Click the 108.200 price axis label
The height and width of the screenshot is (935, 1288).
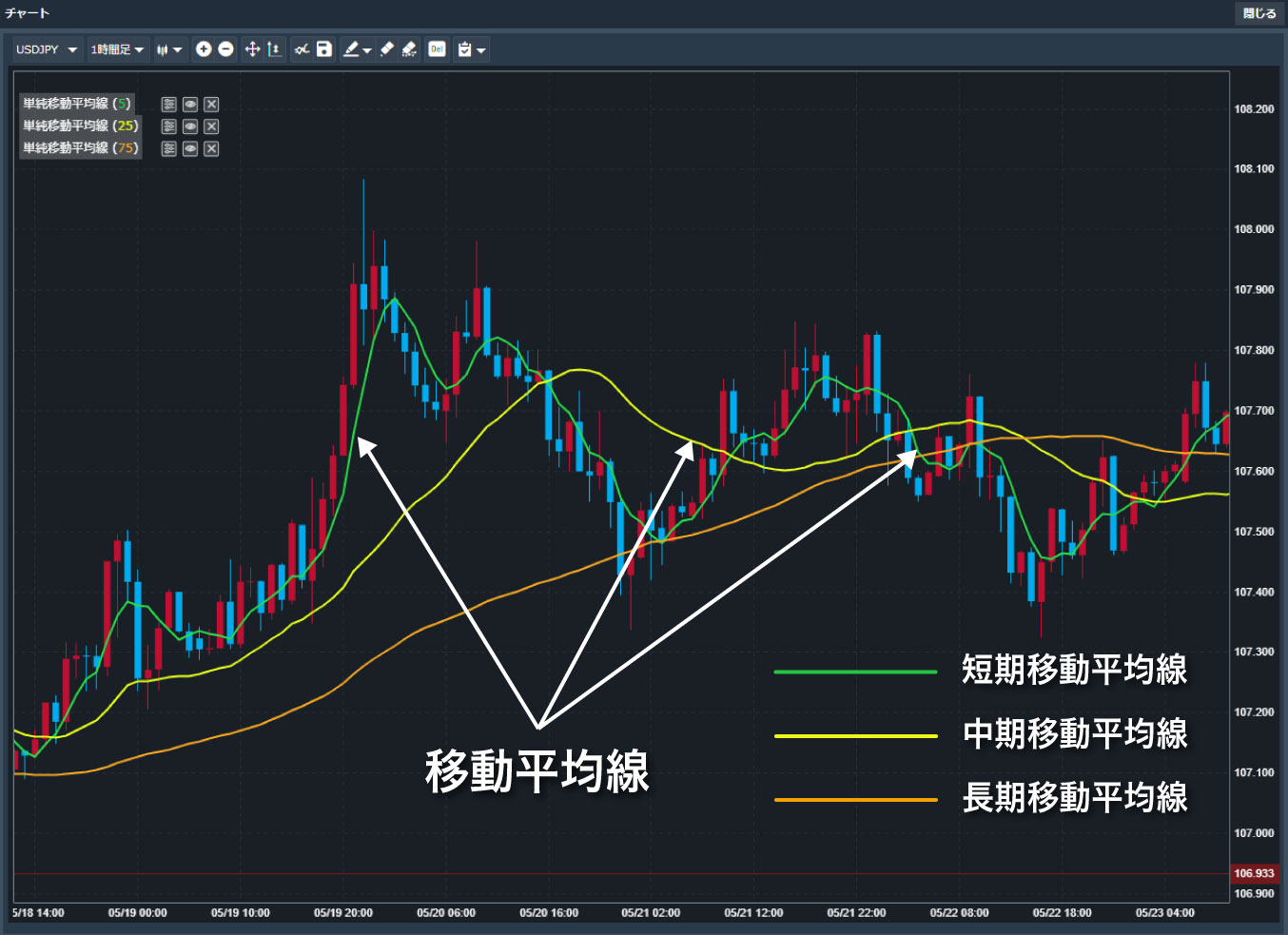[x=1254, y=109]
